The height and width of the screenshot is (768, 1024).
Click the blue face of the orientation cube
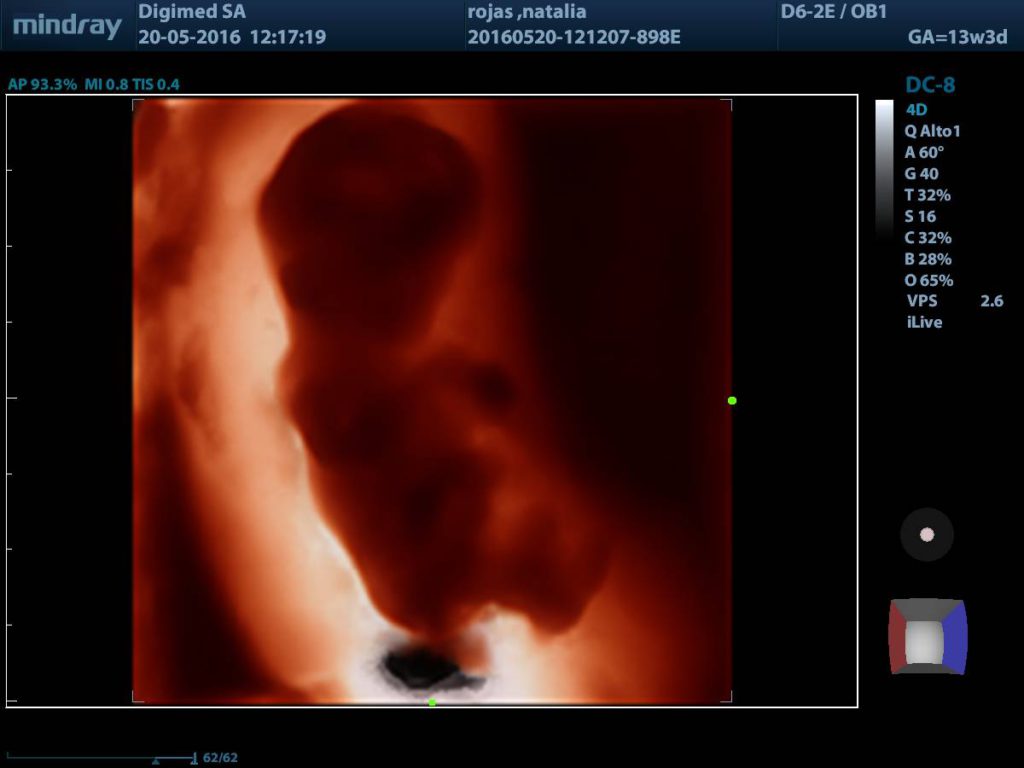(955, 636)
